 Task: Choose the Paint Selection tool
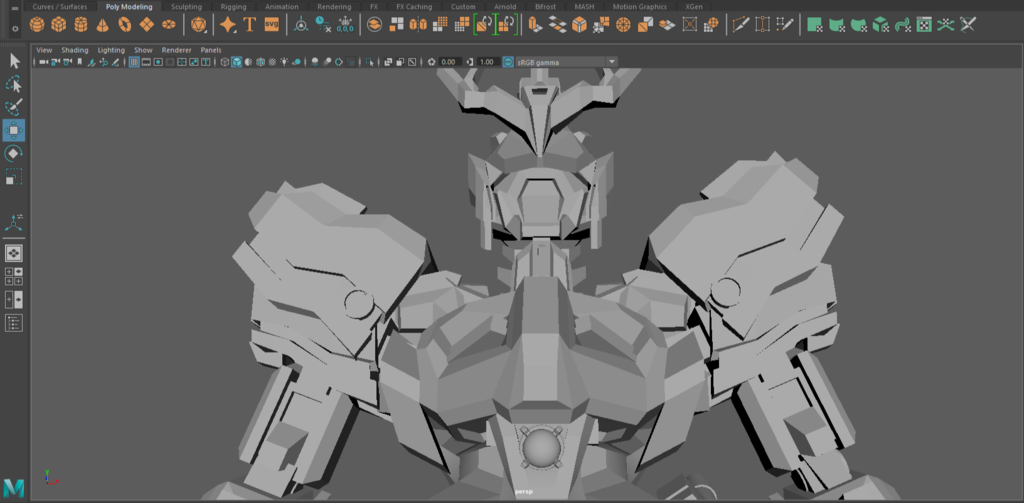click(x=14, y=107)
